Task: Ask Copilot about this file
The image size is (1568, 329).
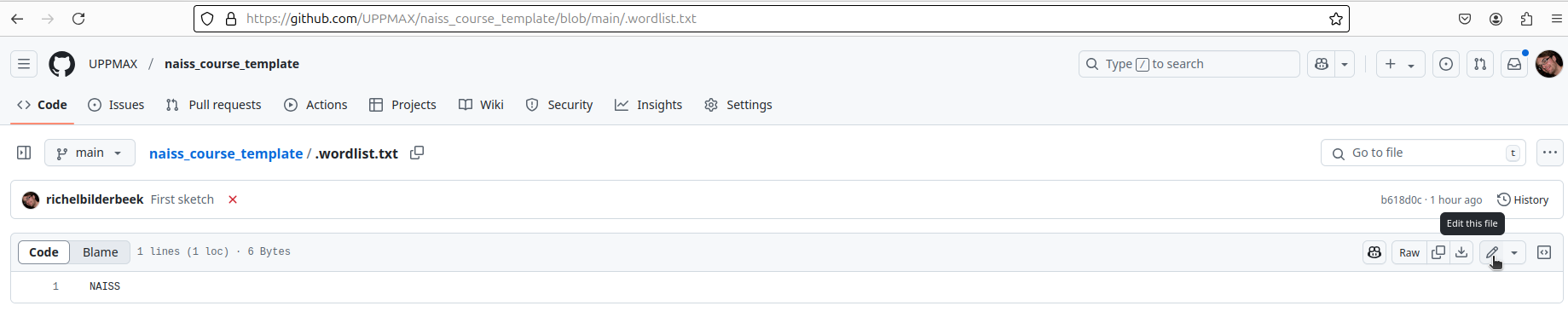Action: [x=1374, y=252]
